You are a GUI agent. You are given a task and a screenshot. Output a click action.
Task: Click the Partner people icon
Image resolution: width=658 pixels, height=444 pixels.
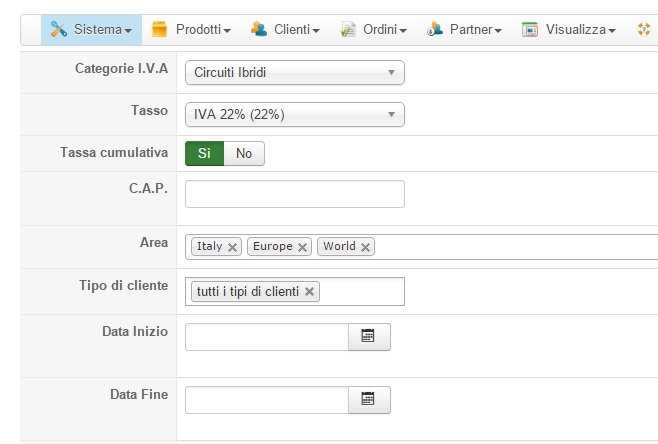pos(434,30)
